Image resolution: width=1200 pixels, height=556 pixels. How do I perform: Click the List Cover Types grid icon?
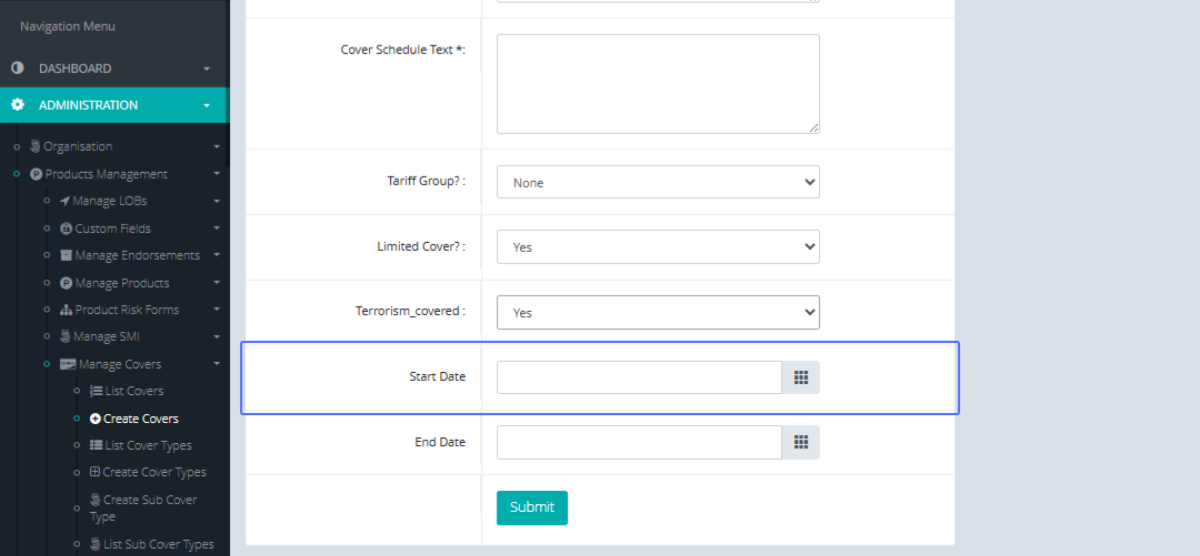[x=96, y=446]
